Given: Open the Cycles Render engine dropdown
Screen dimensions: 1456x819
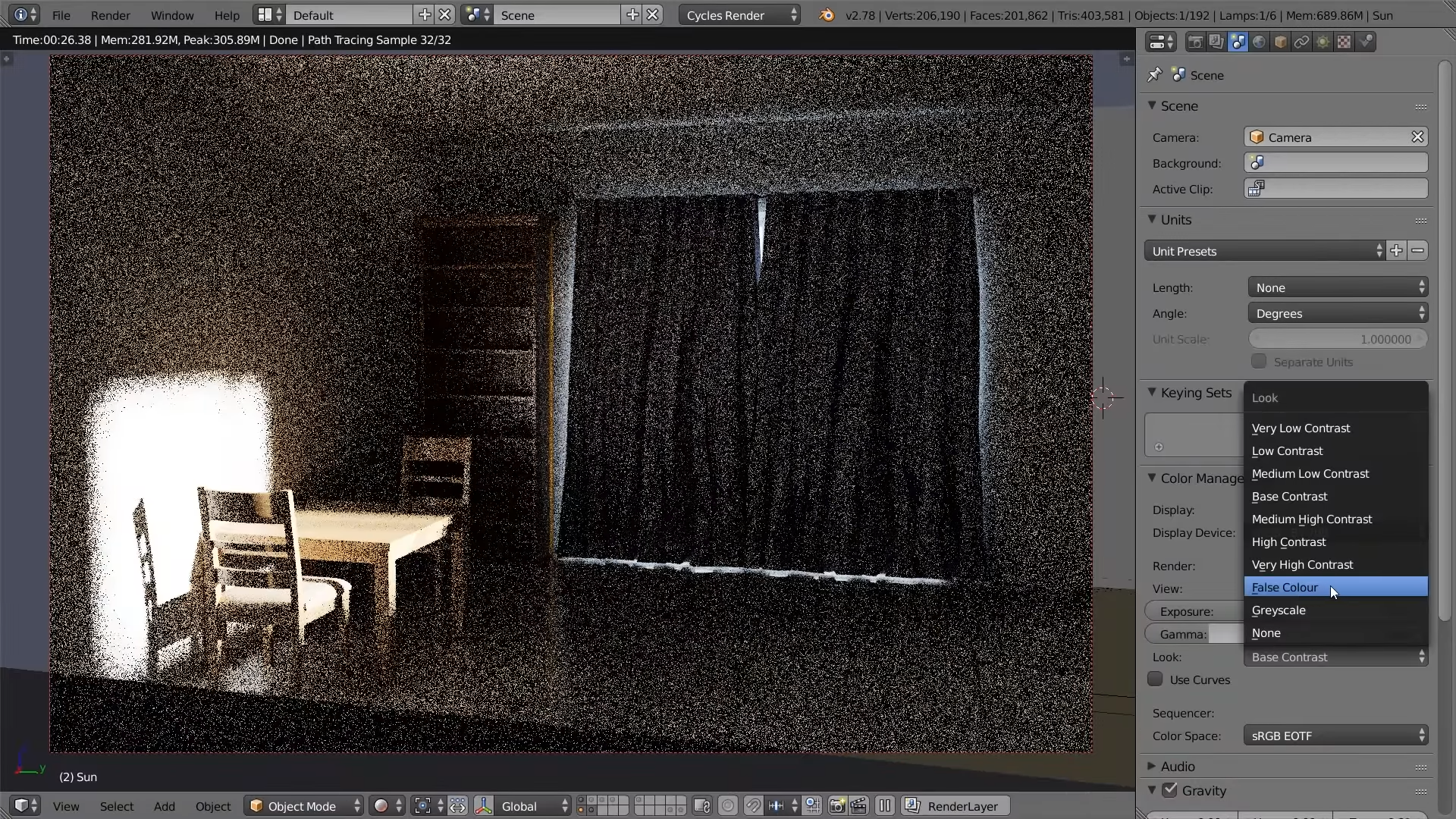Looking at the screenshot, I should (739, 15).
